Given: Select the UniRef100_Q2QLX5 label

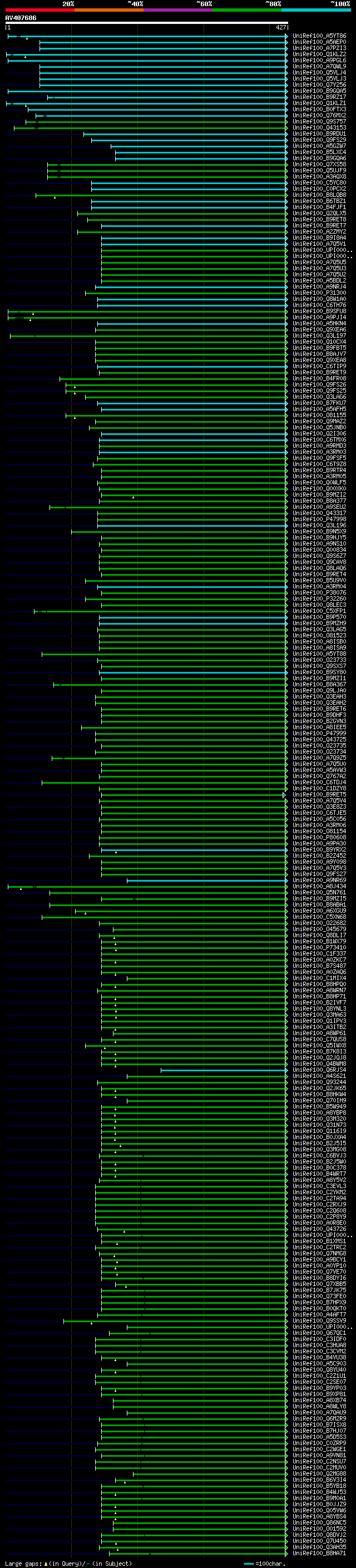Looking at the screenshot, I should 319,214.
